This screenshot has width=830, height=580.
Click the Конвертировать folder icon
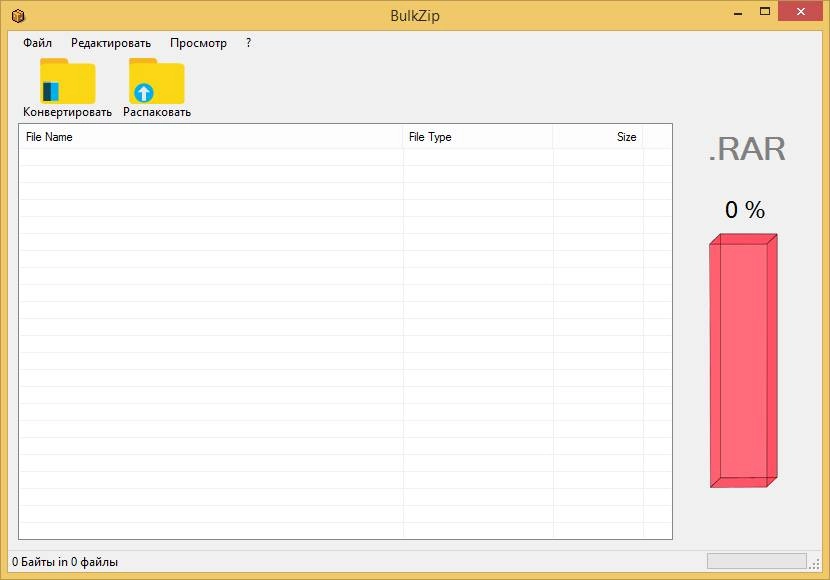[x=67, y=81]
